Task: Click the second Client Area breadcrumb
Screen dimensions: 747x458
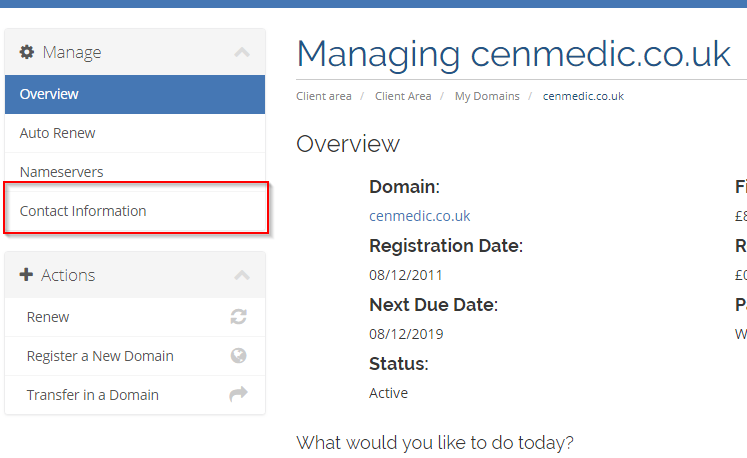Action: pyautogui.click(x=403, y=96)
